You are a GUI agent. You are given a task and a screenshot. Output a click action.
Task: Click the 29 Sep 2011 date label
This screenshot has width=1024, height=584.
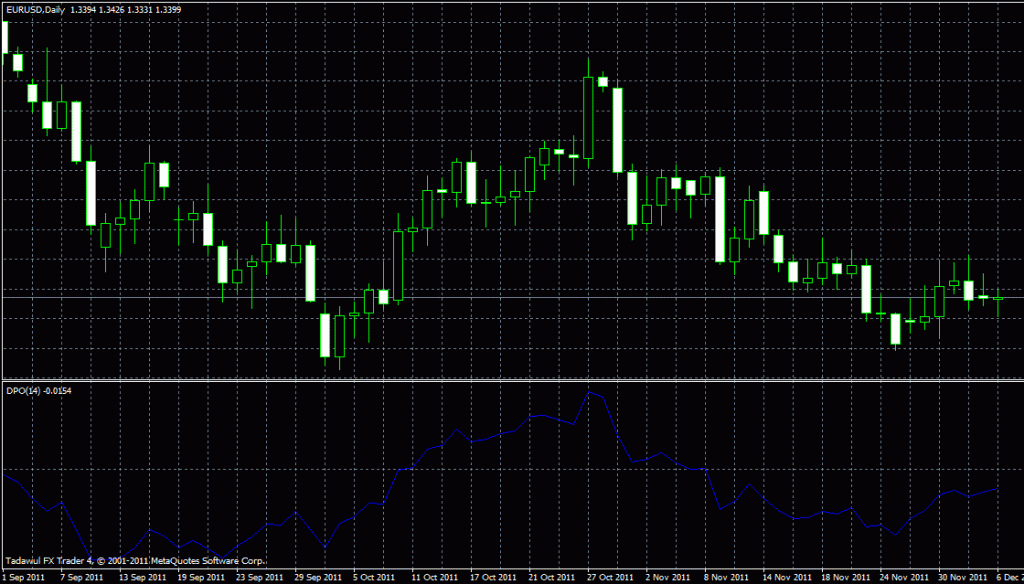pyautogui.click(x=318, y=577)
